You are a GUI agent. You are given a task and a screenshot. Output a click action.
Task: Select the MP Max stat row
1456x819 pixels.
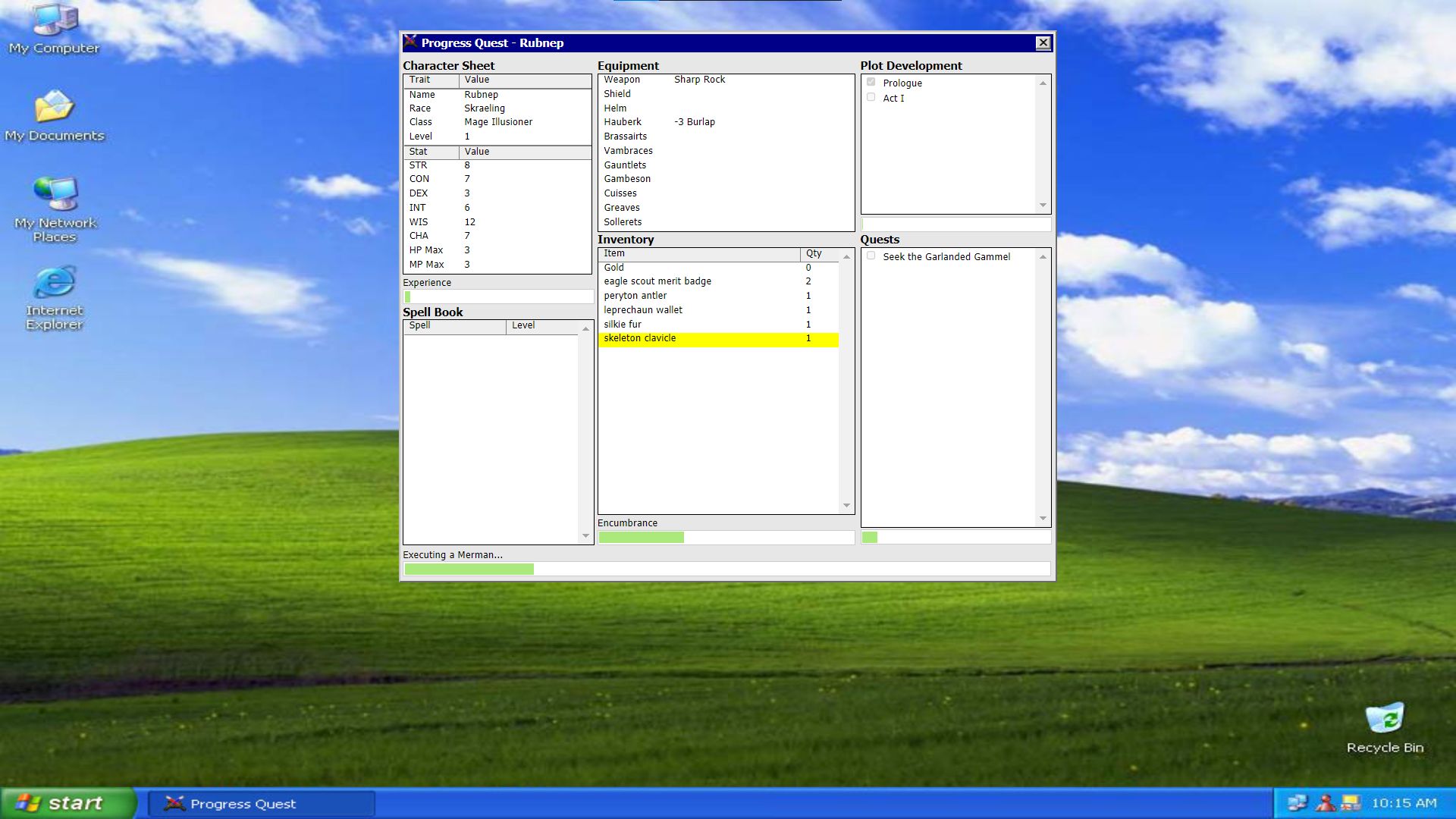click(x=497, y=265)
